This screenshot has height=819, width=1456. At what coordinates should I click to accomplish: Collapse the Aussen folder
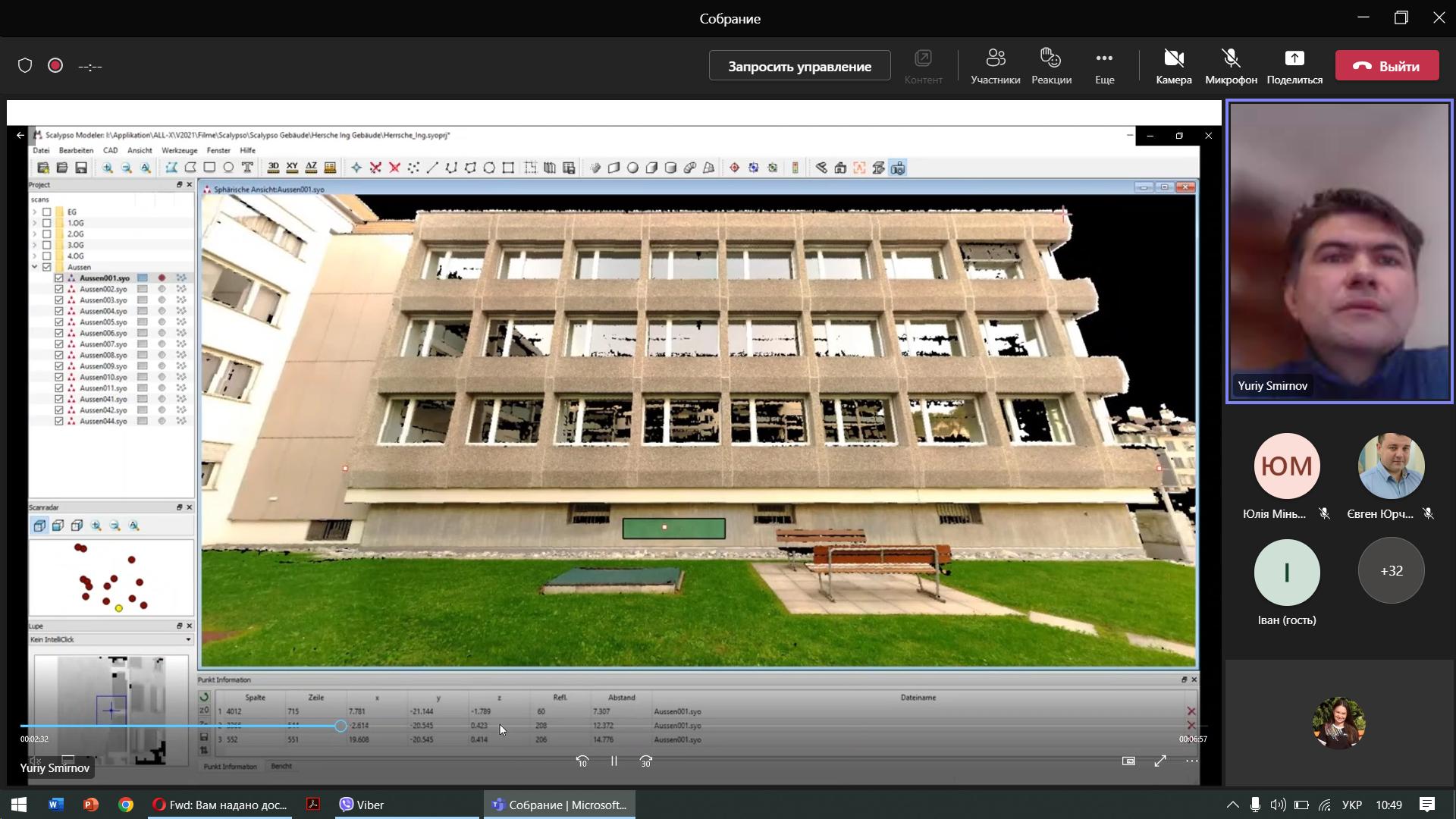coord(34,267)
